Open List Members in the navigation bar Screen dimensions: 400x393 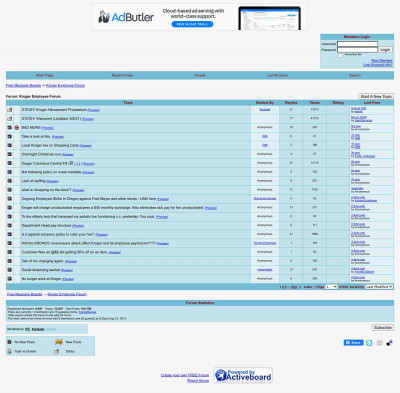point(277,75)
